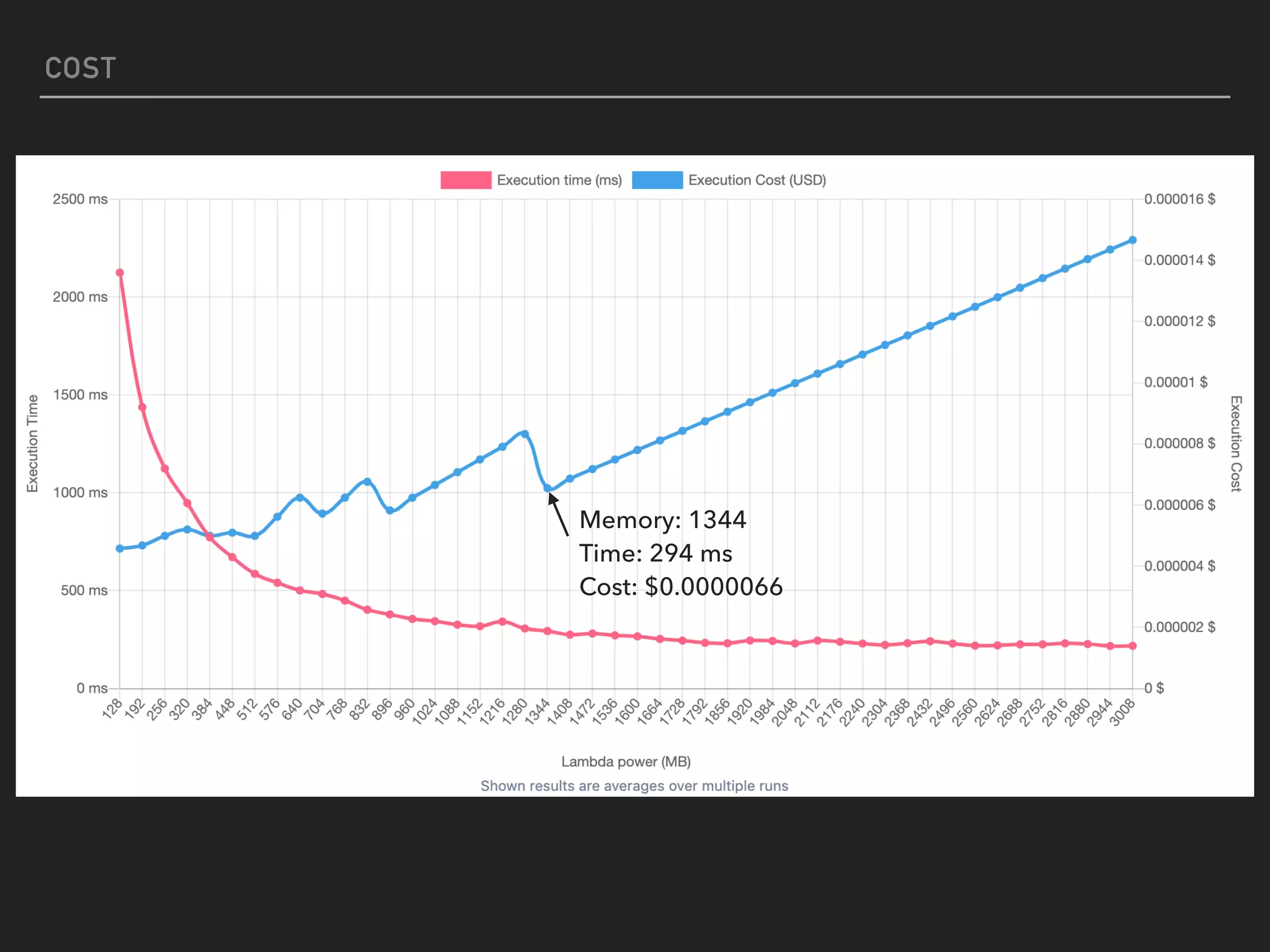Click the blue Execution Cost legend swatch
This screenshot has height=952, width=1270.
(657, 180)
